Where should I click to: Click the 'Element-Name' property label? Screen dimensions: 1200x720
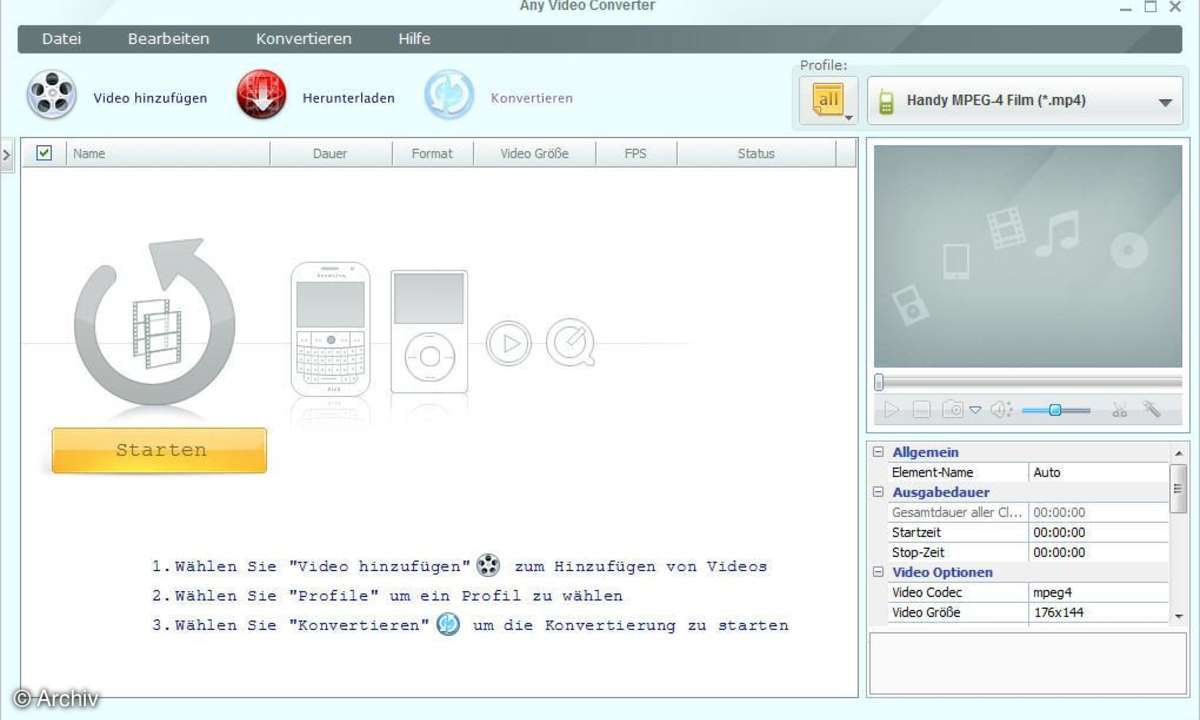(x=932, y=472)
